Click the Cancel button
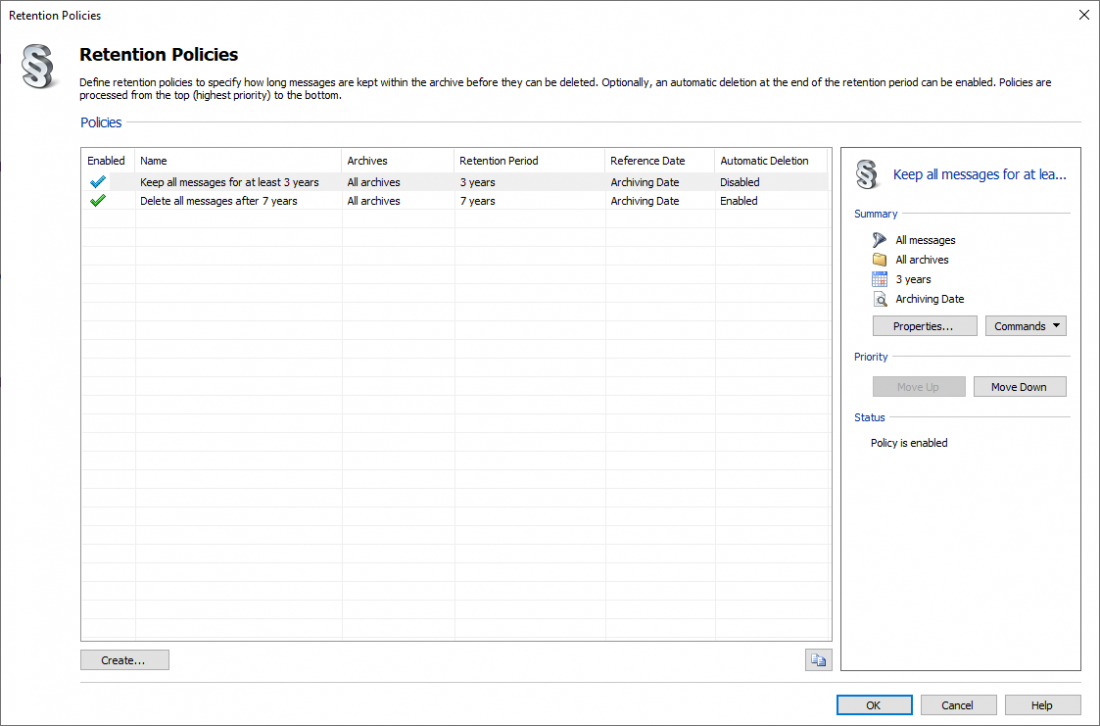Viewport: 1100px width, 726px height. coord(958,705)
